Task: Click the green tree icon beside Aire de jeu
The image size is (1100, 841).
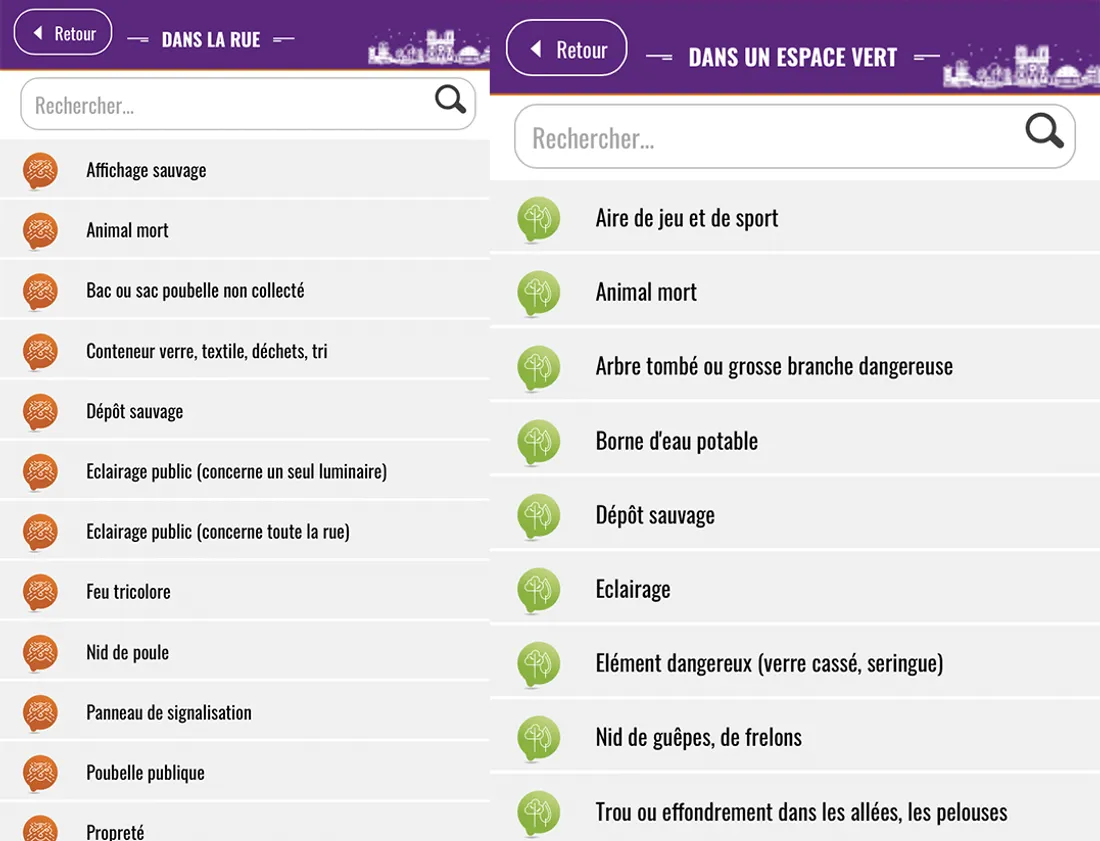Action: click(539, 218)
